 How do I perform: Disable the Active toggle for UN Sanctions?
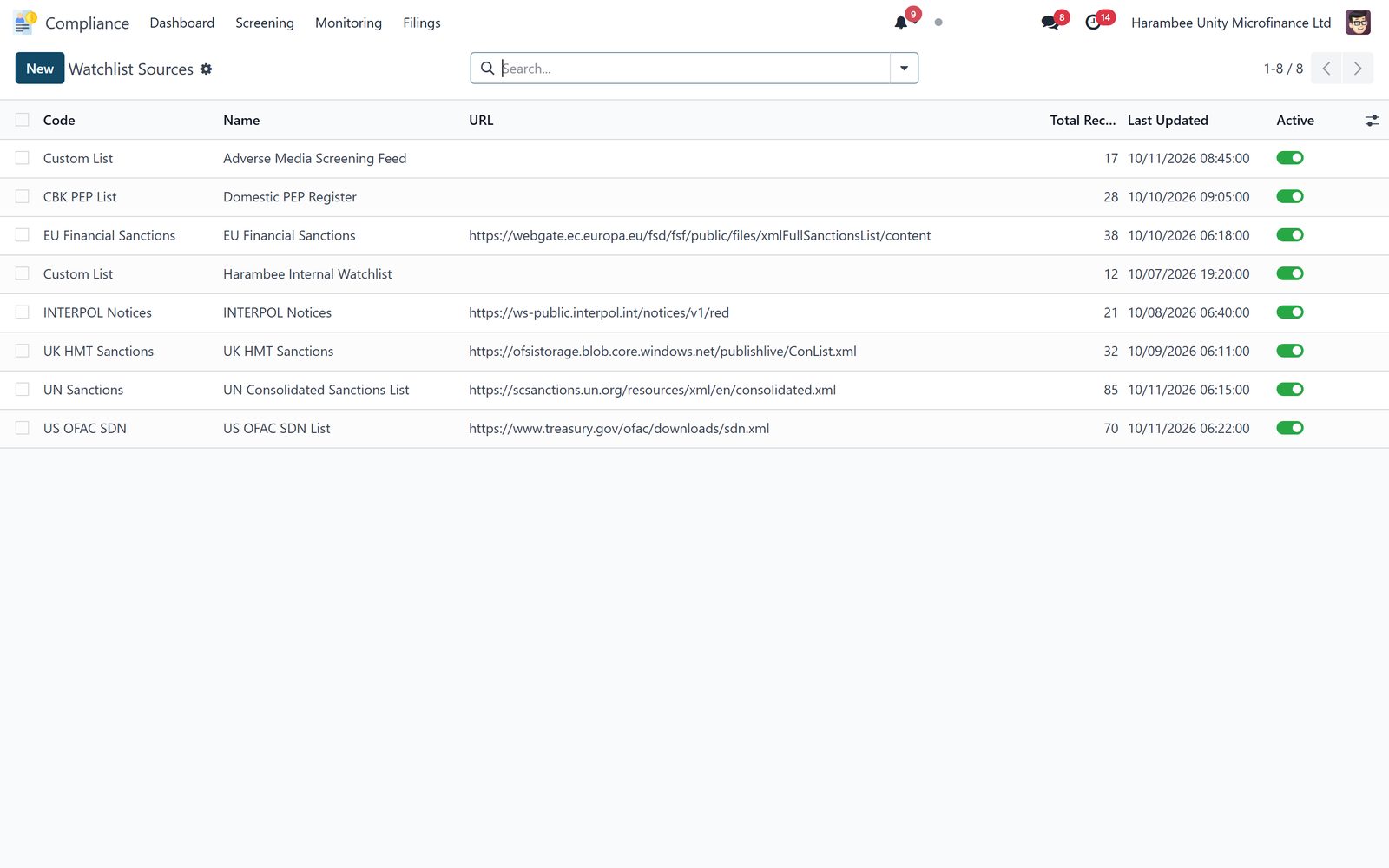(x=1290, y=390)
